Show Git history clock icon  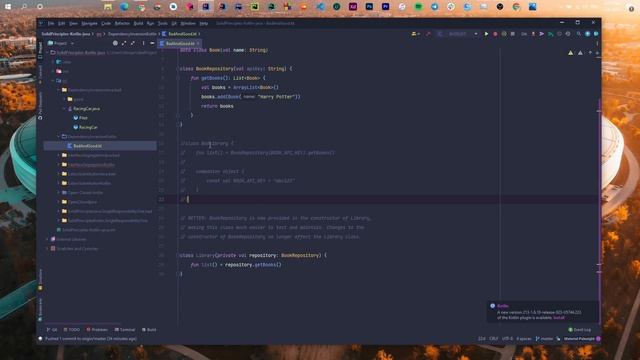(x=559, y=34)
